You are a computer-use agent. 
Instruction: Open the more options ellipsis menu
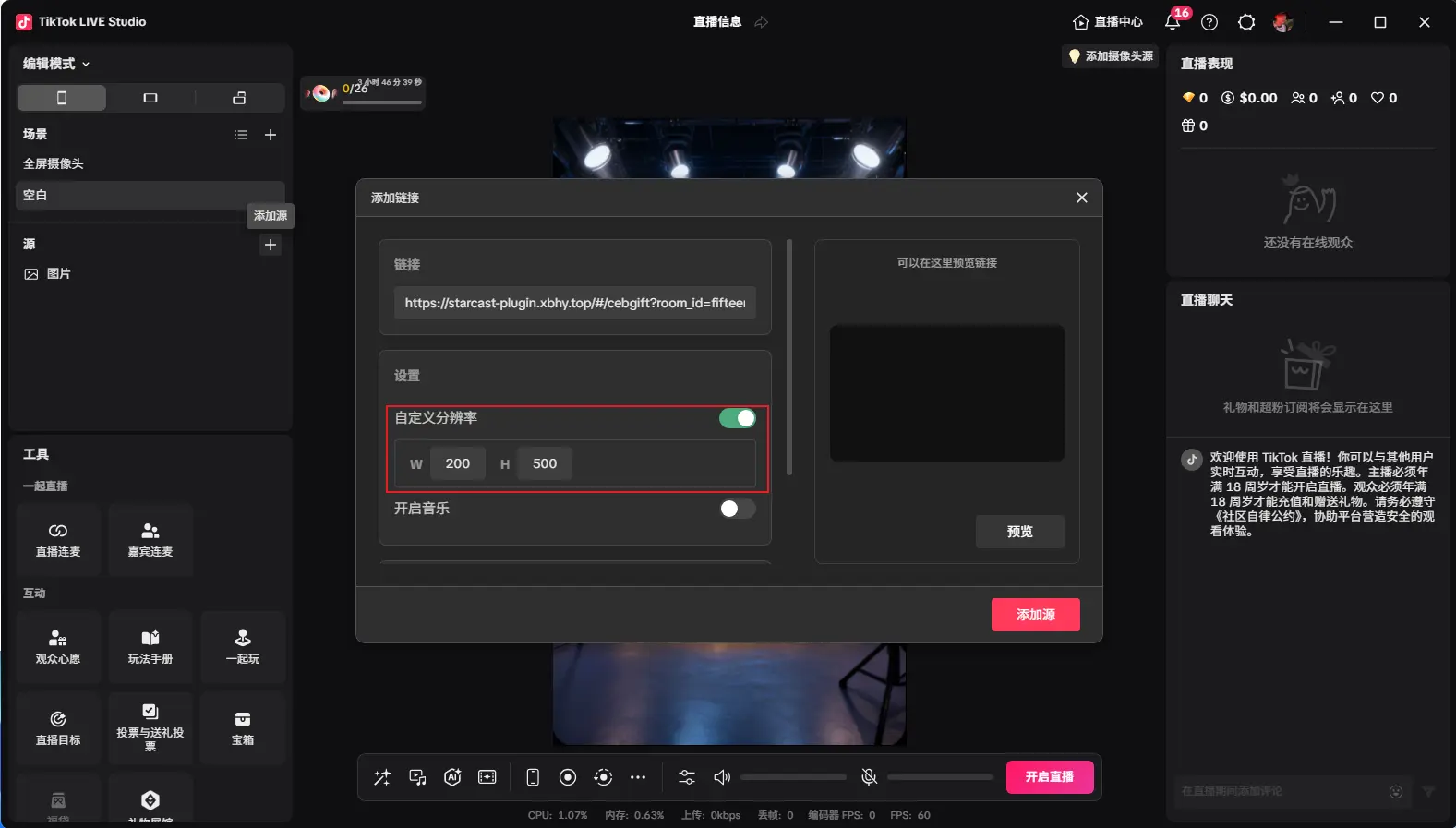pyautogui.click(x=638, y=777)
